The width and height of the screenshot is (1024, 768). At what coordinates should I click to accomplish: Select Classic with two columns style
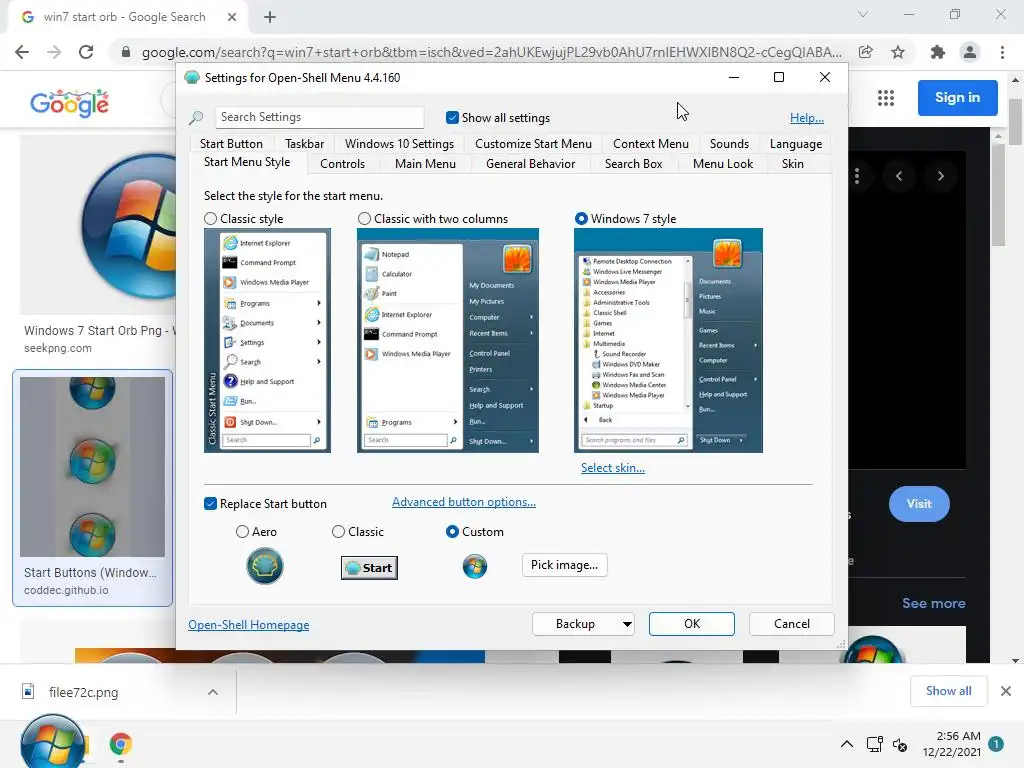364,219
